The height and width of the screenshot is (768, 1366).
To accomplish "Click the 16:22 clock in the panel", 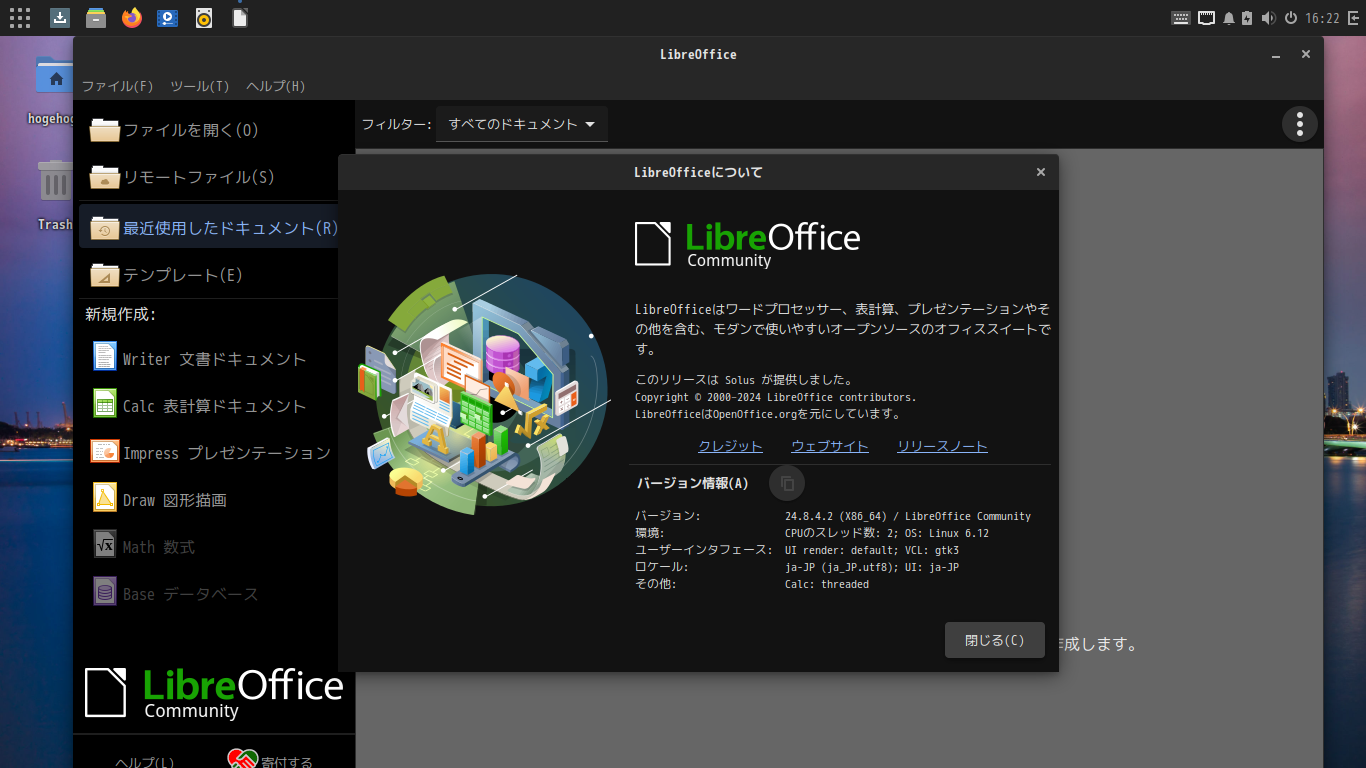I will 1322,18.
